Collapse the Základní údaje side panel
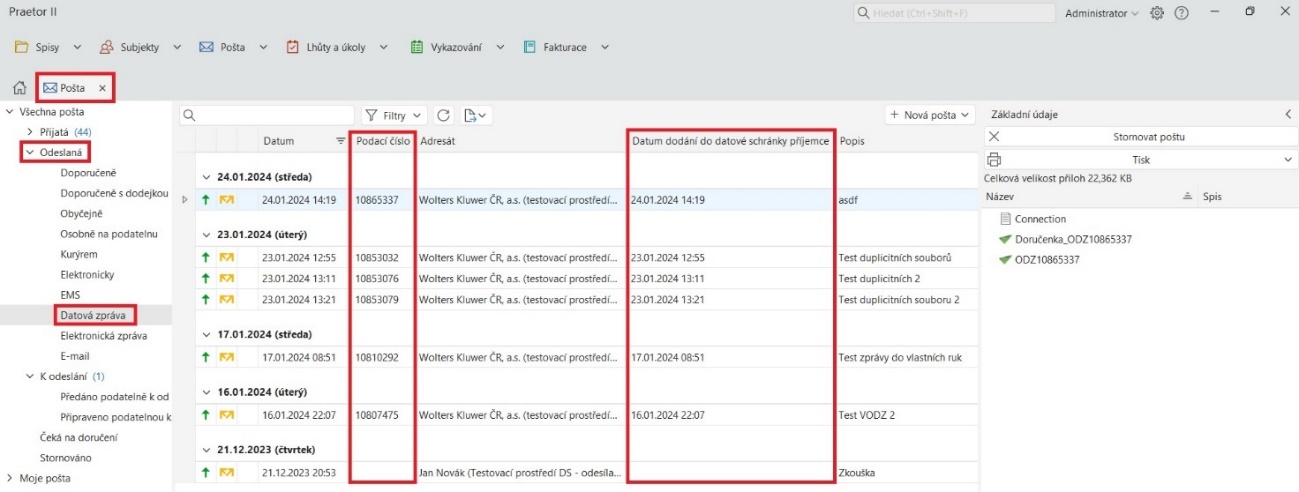Image resolution: width=1299 pixels, height=492 pixels. pos(1288,115)
